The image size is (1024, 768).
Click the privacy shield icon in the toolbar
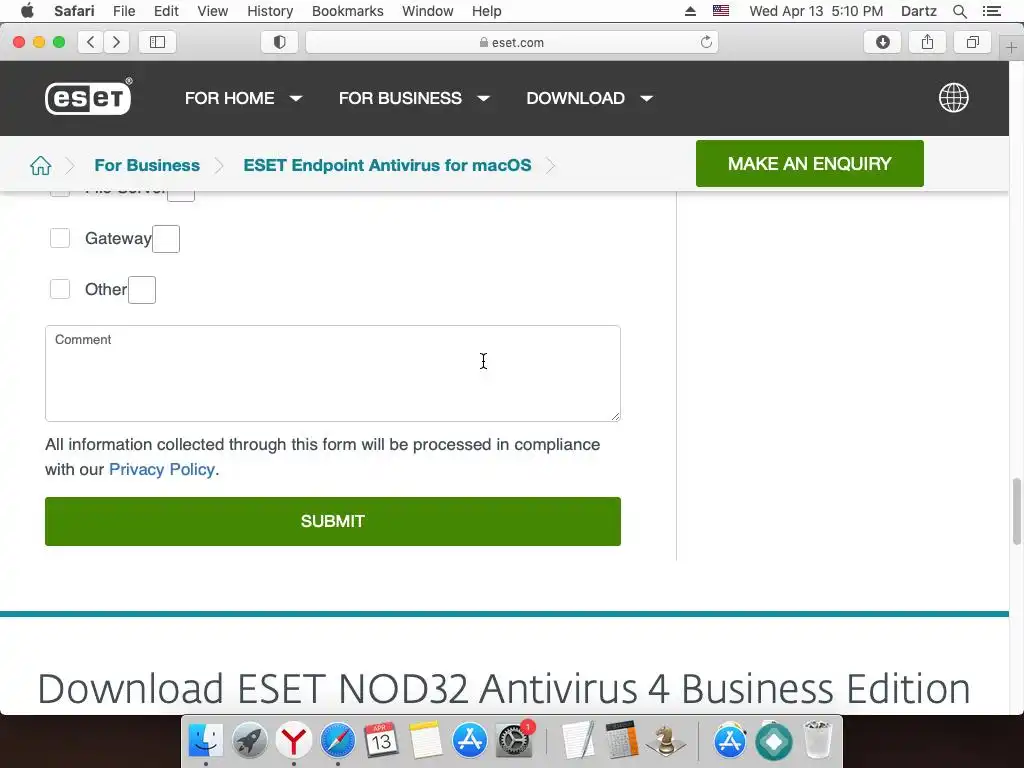280,42
